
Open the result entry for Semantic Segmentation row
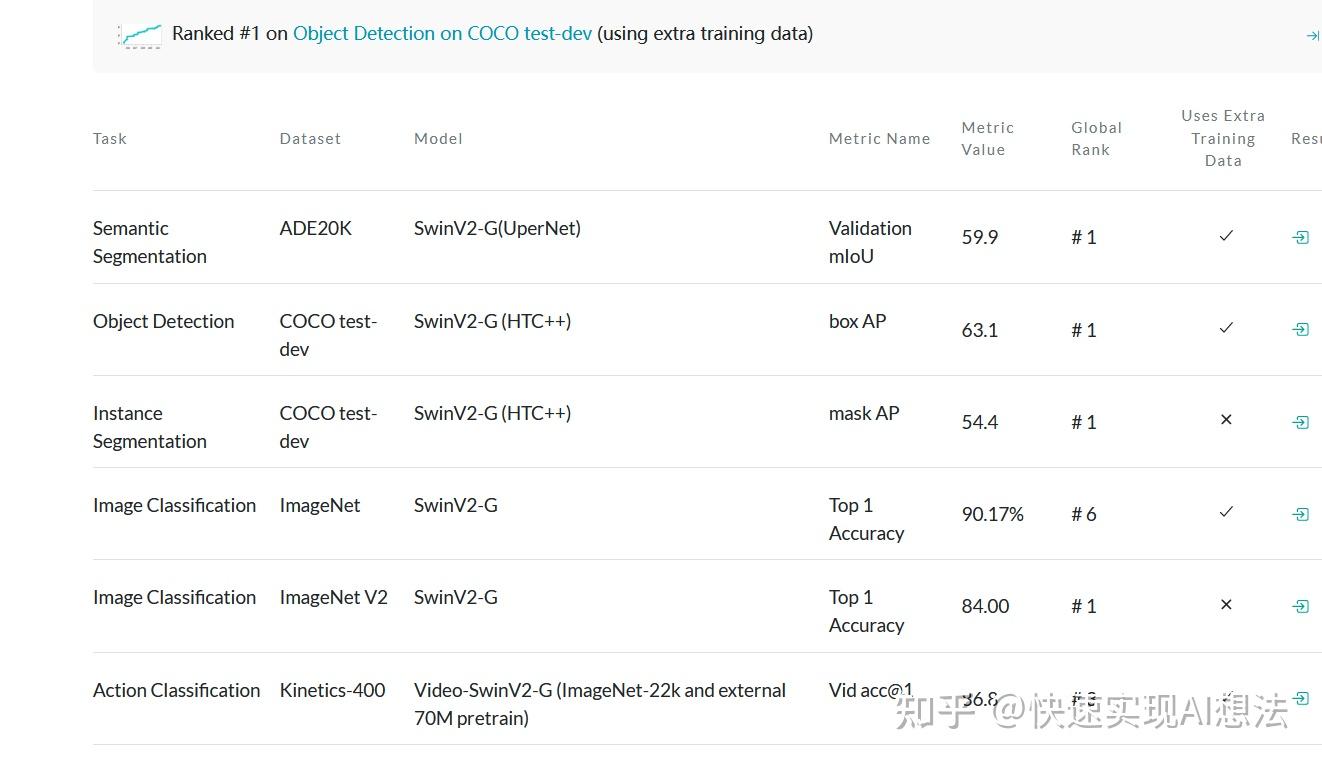click(x=1300, y=237)
